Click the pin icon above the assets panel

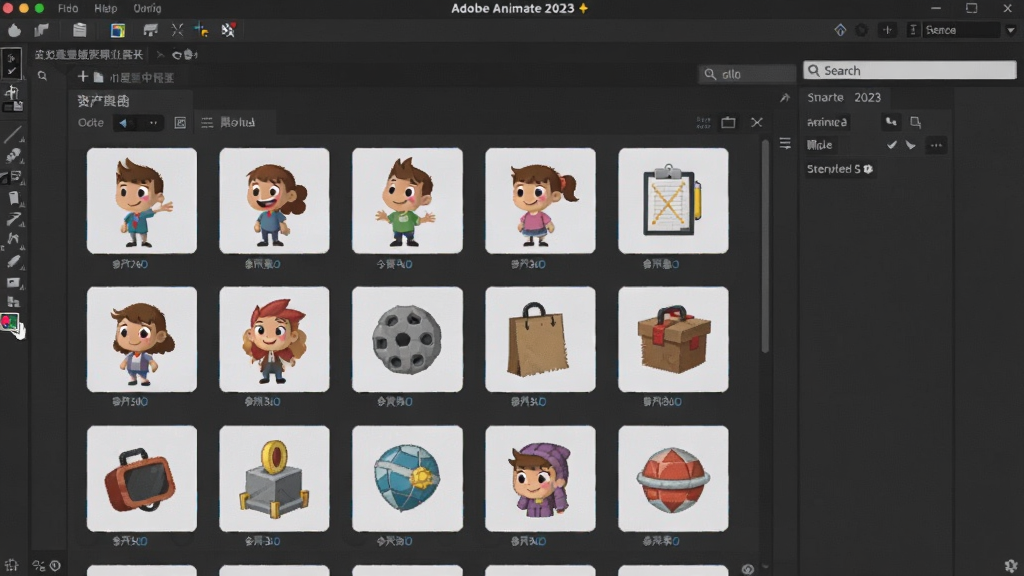(x=785, y=97)
